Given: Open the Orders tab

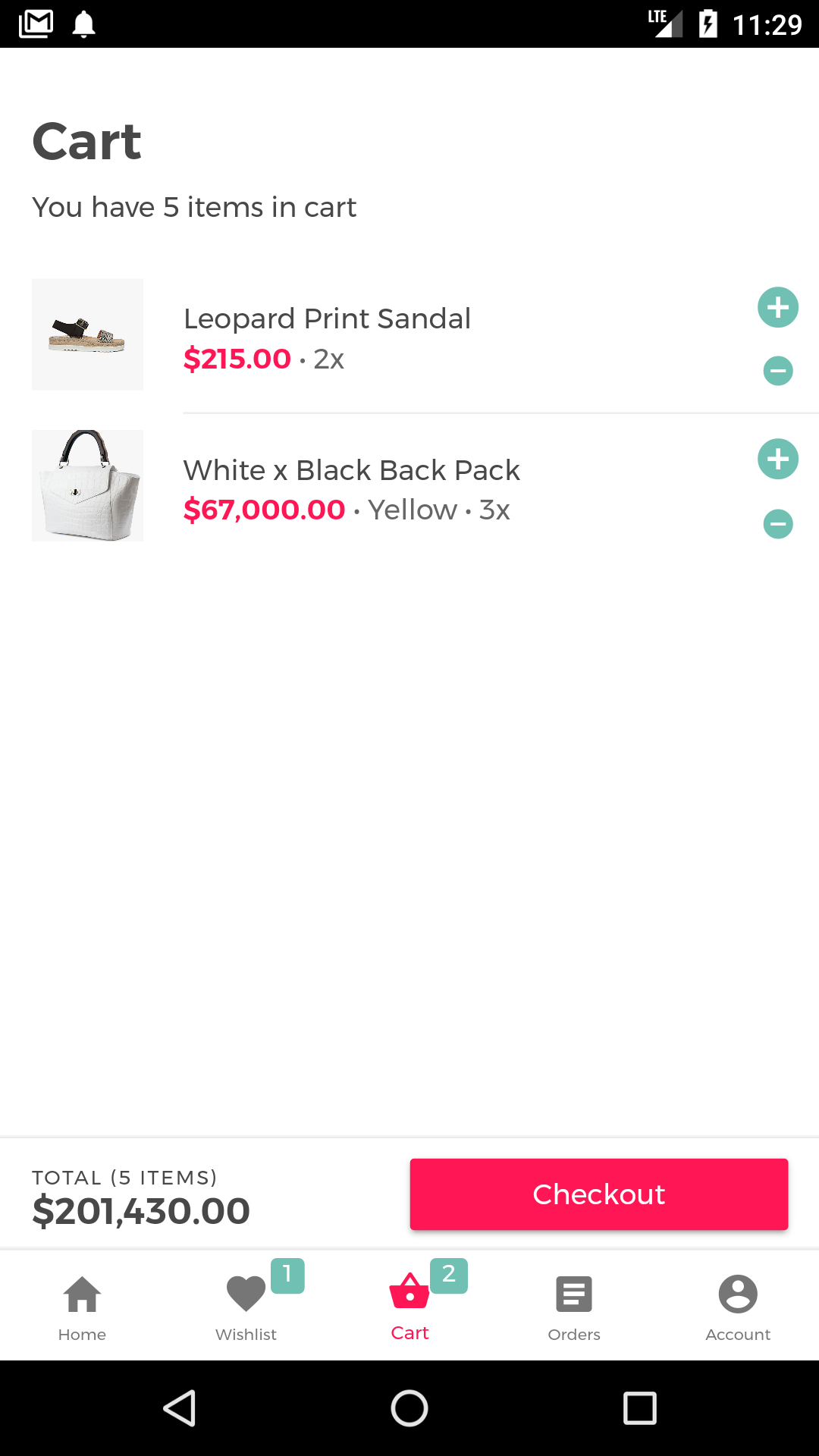Looking at the screenshot, I should point(574,1306).
